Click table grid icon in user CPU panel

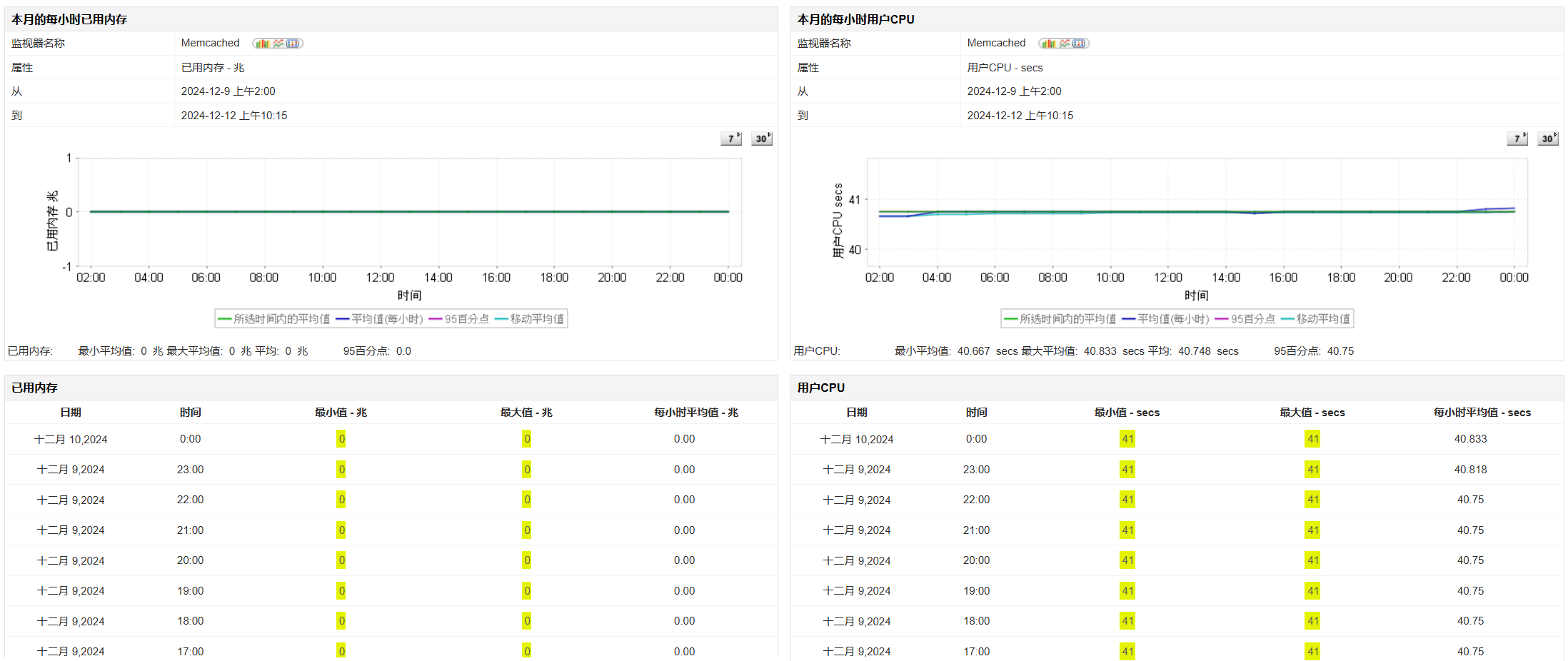pos(1079,44)
